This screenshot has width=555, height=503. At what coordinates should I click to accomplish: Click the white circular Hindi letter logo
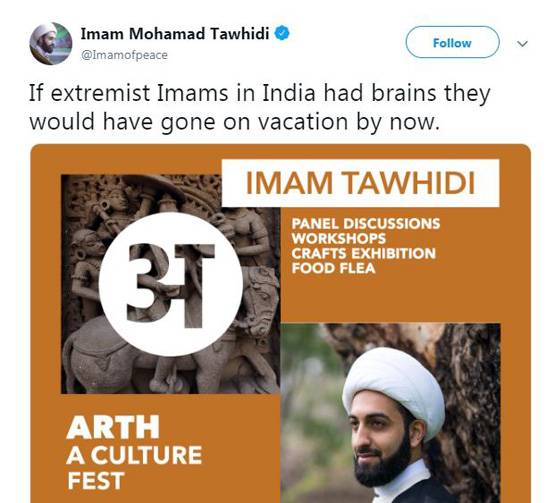click(x=171, y=284)
